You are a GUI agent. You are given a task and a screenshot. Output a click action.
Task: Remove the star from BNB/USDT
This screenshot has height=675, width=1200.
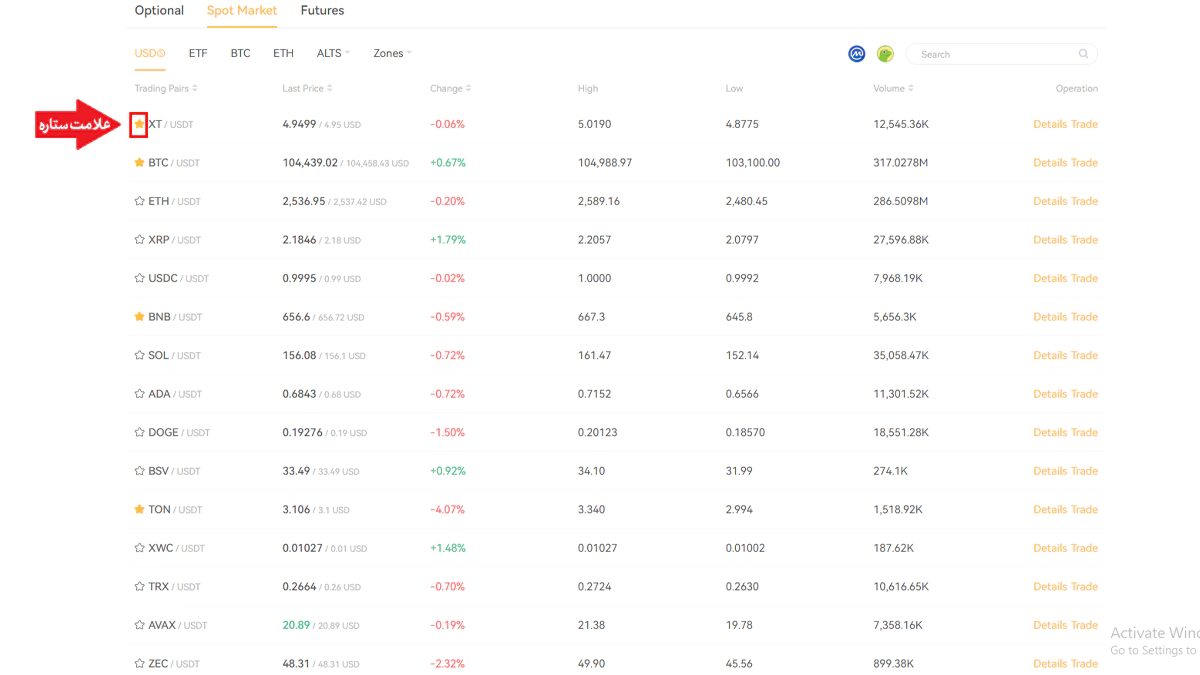(139, 317)
